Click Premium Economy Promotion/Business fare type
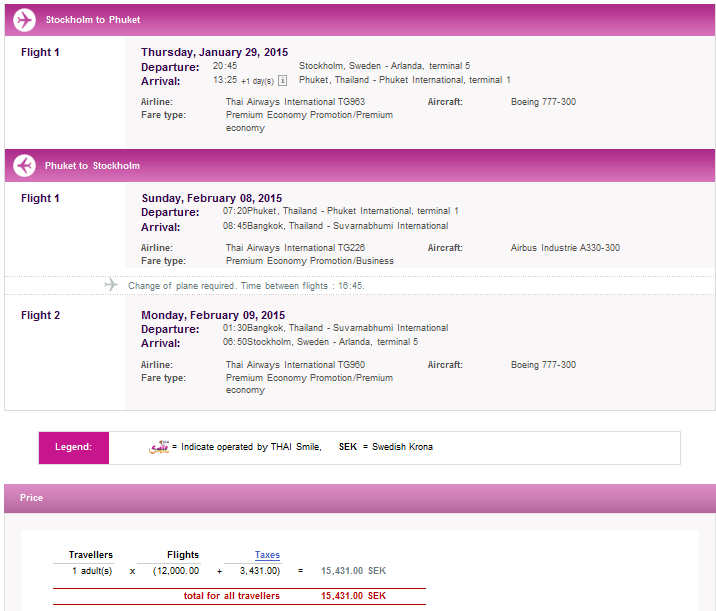 310,261
